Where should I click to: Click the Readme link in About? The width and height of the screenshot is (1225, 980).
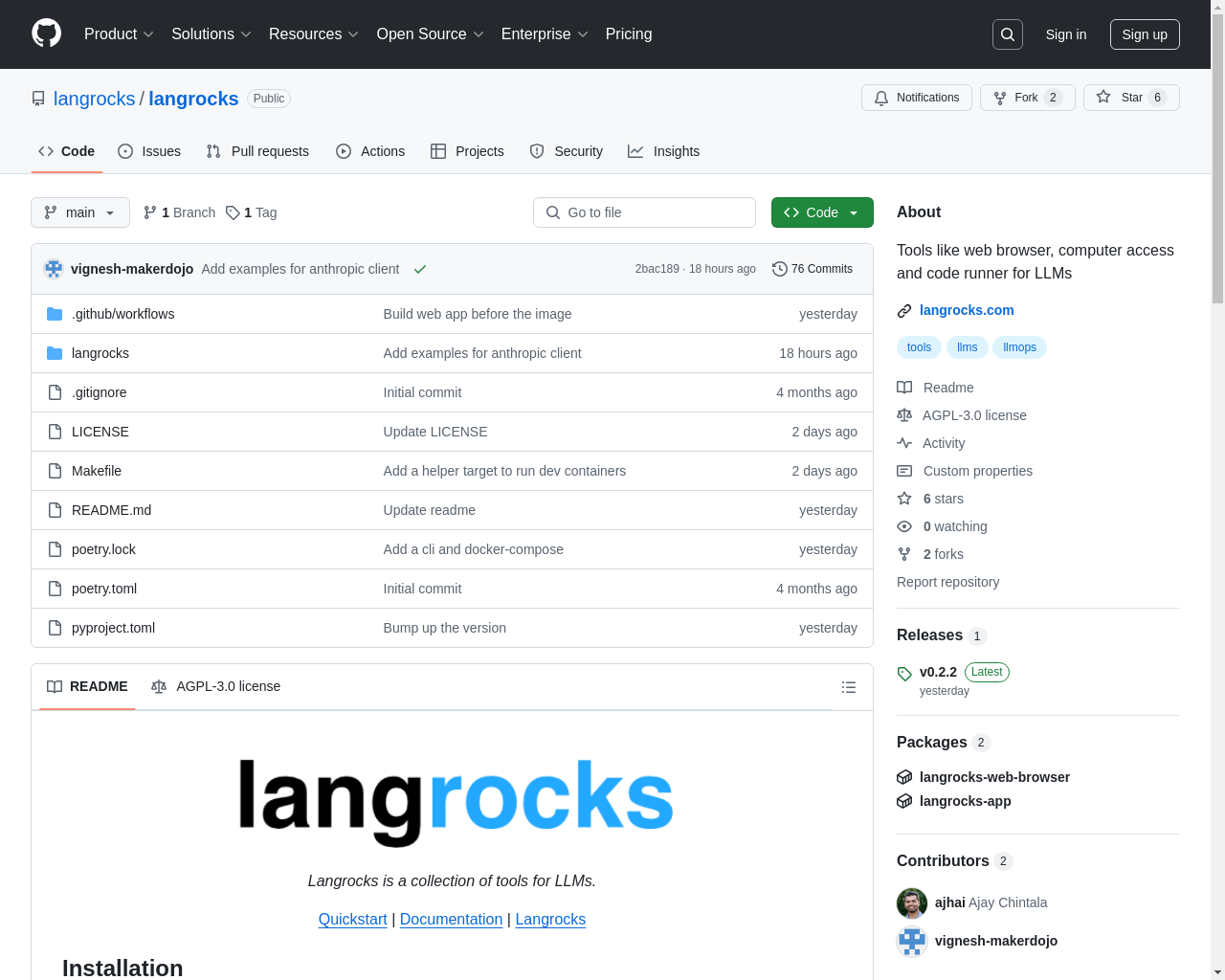pos(935,388)
